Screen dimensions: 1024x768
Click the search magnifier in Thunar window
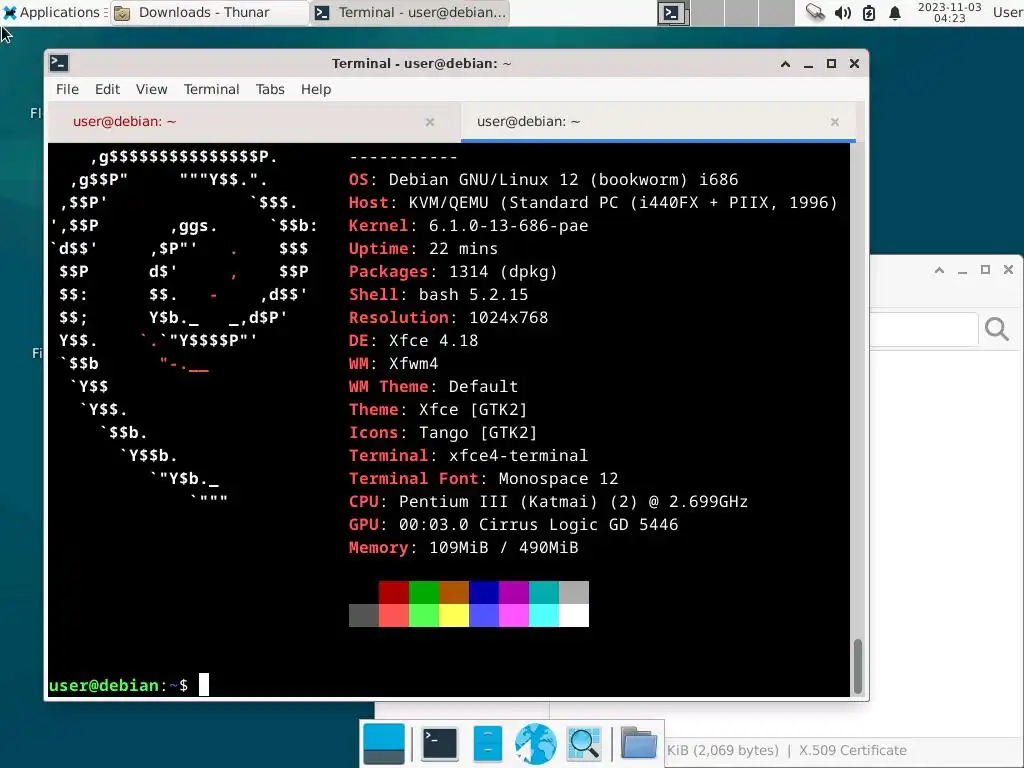[997, 328]
